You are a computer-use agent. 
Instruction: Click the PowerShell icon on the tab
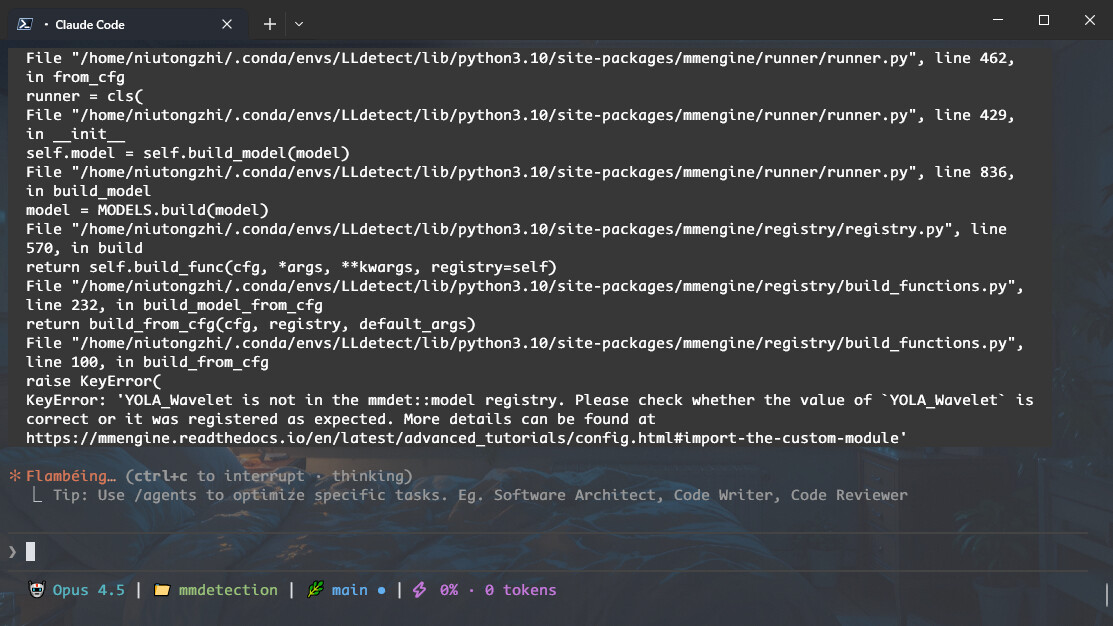[x=25, y=24]
